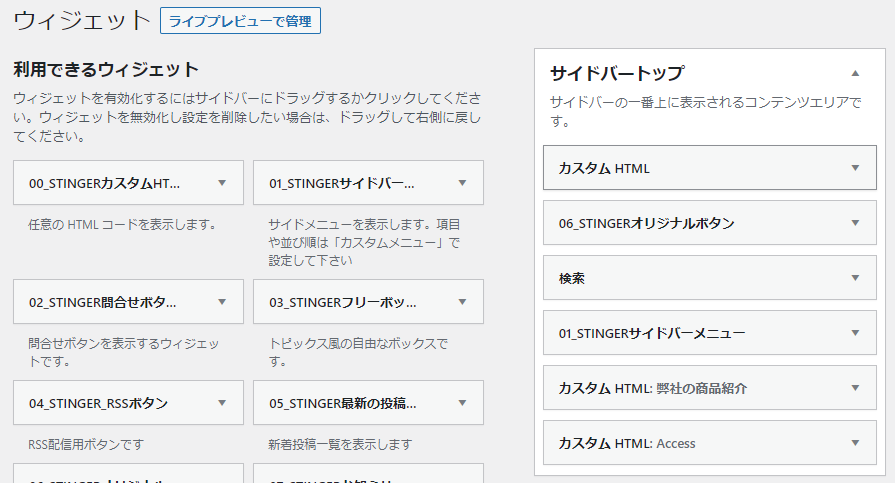Select 03_STINGERフリーボッ... widget title
Viewport: 895px width, 483px height.
coord(342,303)
